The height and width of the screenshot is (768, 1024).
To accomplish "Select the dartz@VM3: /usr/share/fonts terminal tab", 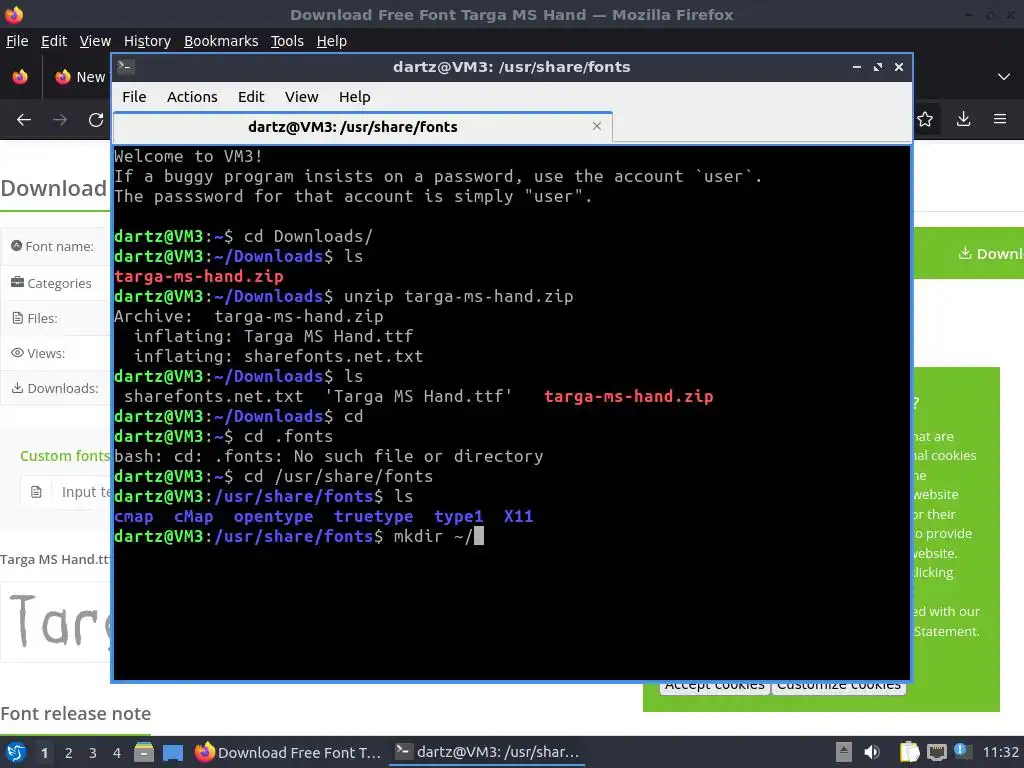I will [x=362, y=127].
